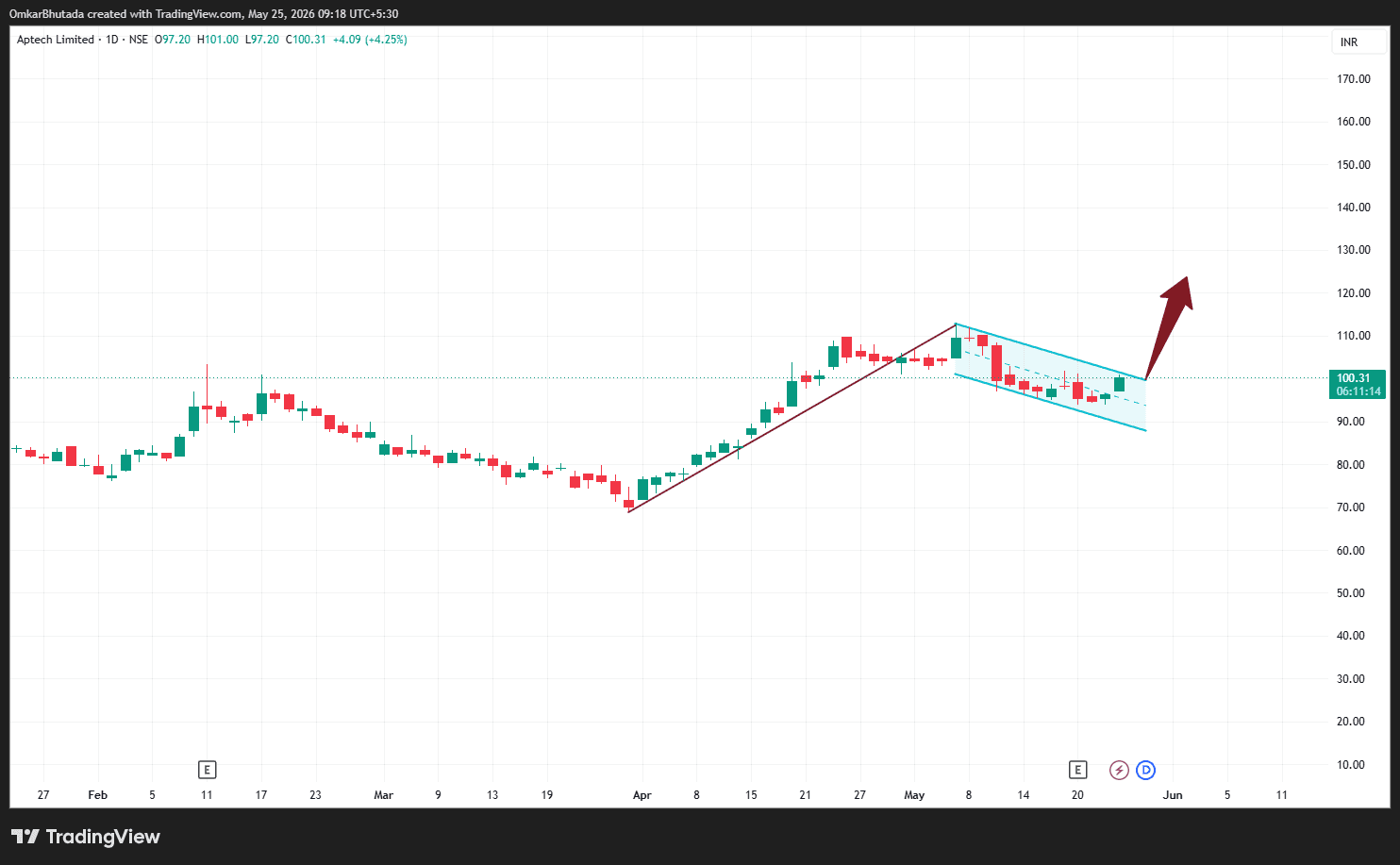Click the TradingView logo at bottom left
The width and height of the screenshot is (1400, 865).
tap(86, 837)
